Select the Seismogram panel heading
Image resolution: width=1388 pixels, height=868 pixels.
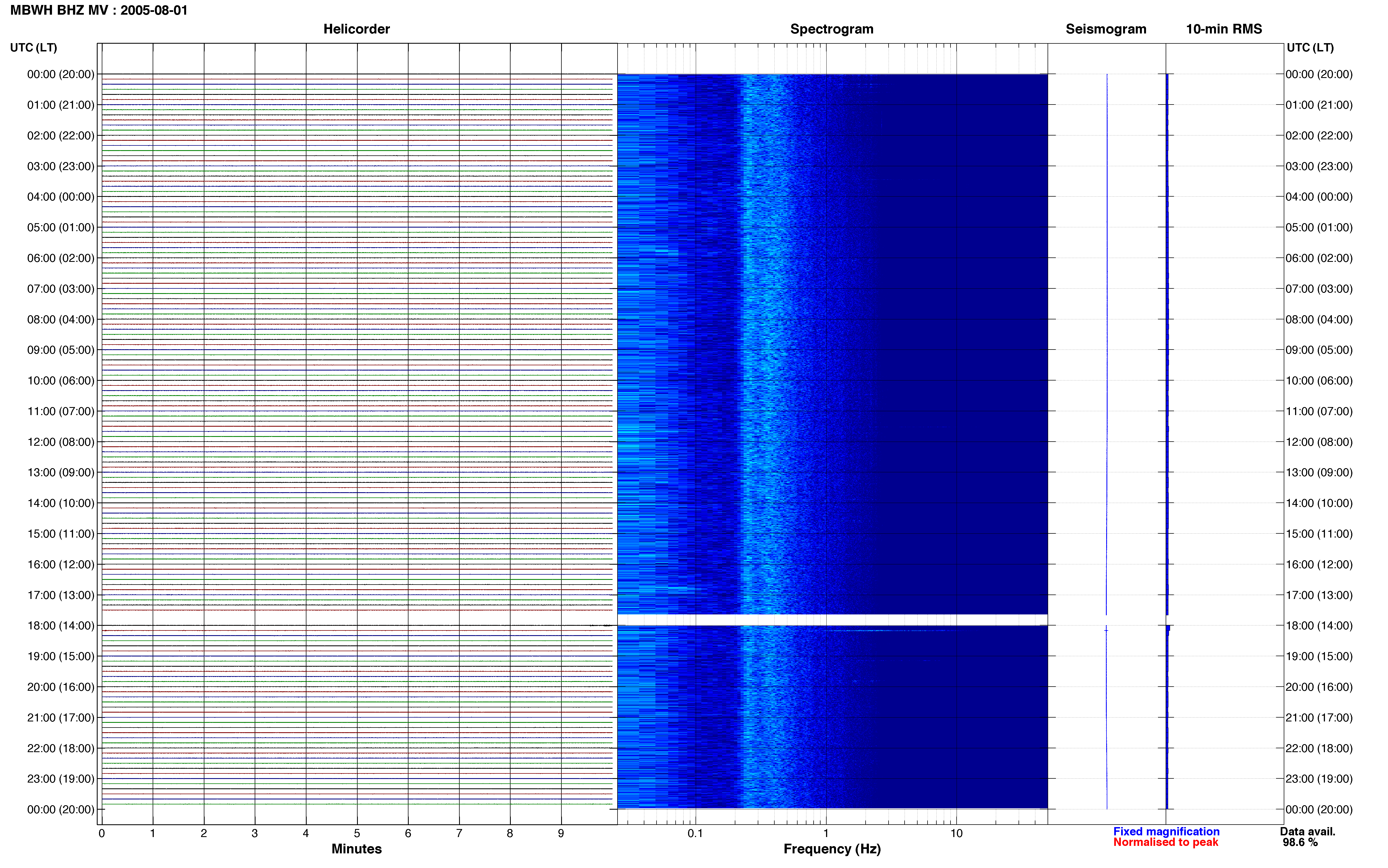pos(1106,29)
